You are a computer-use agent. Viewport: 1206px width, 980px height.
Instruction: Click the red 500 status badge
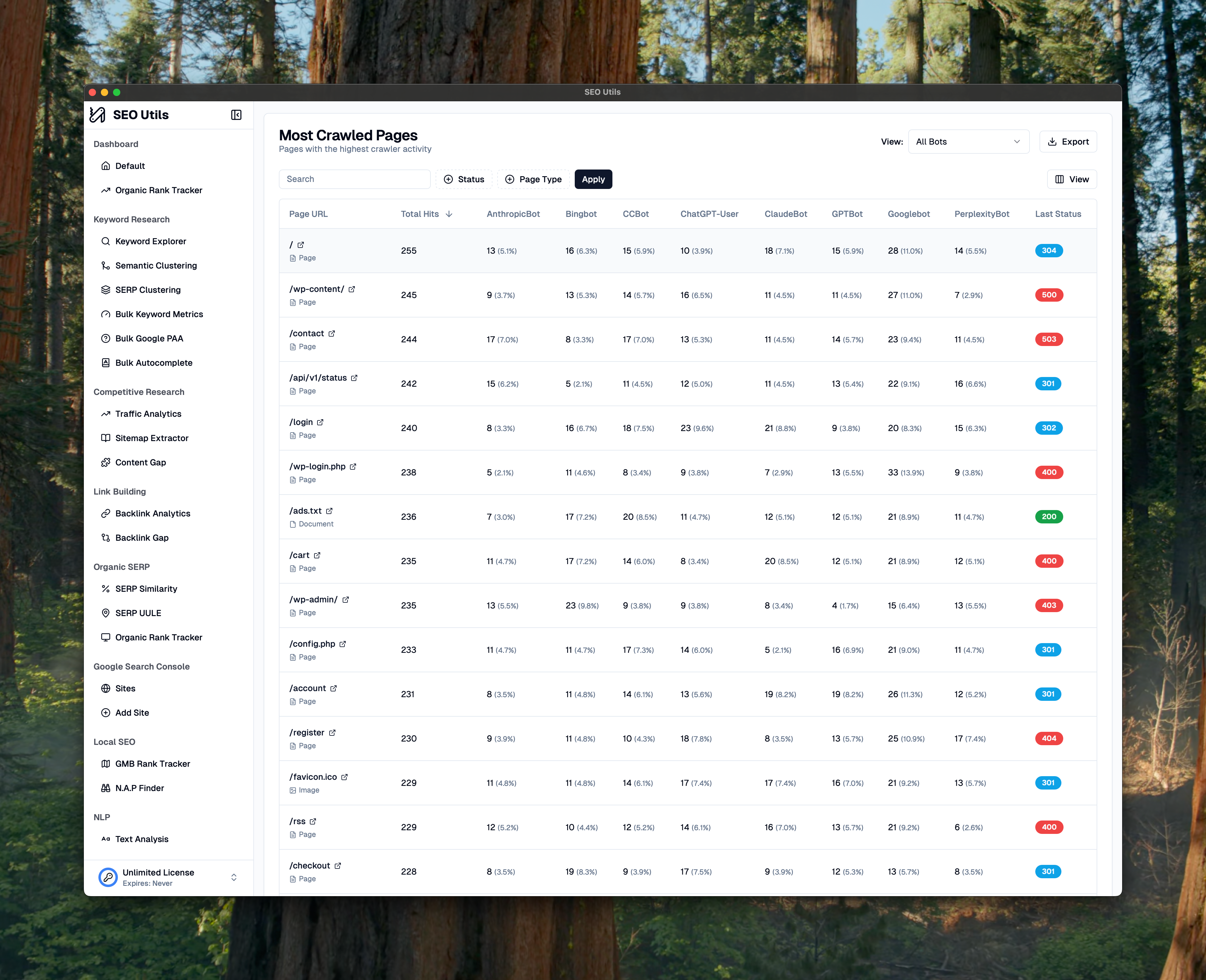1048,295
